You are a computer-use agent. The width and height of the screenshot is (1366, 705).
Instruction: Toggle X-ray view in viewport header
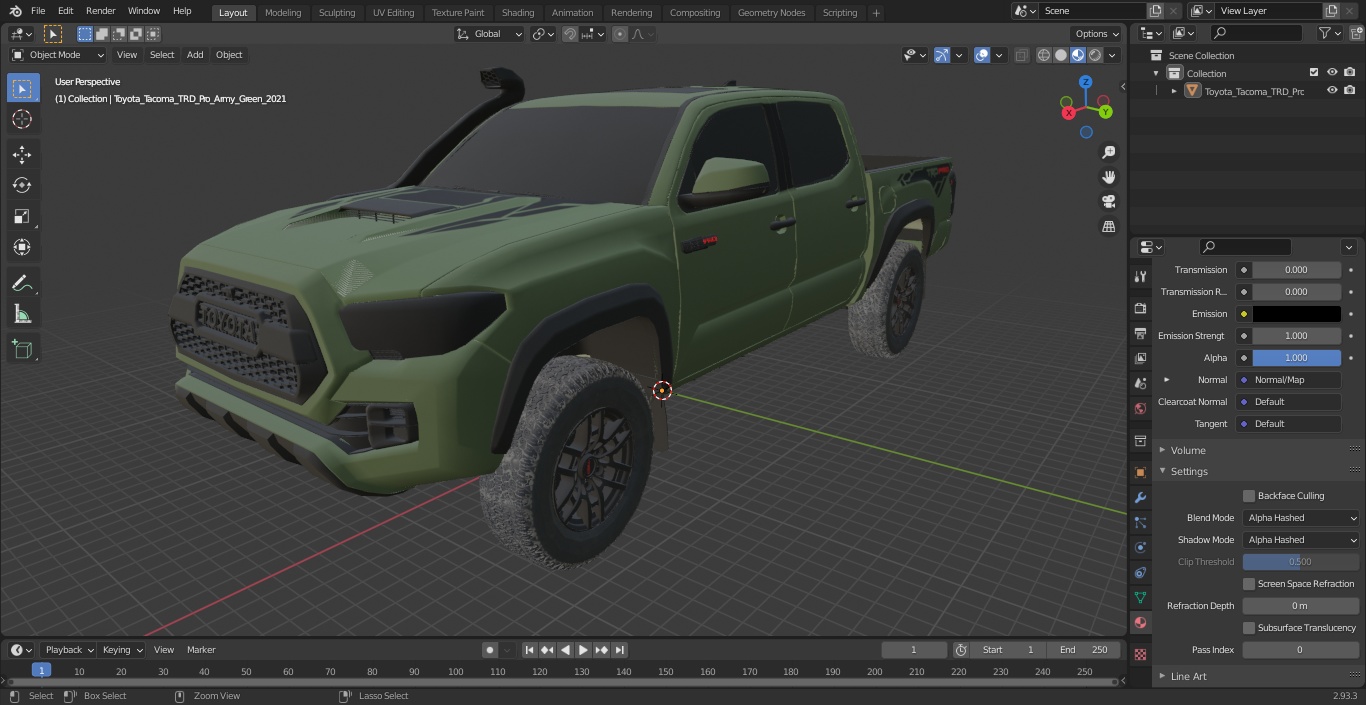[x=1021, y=55]
